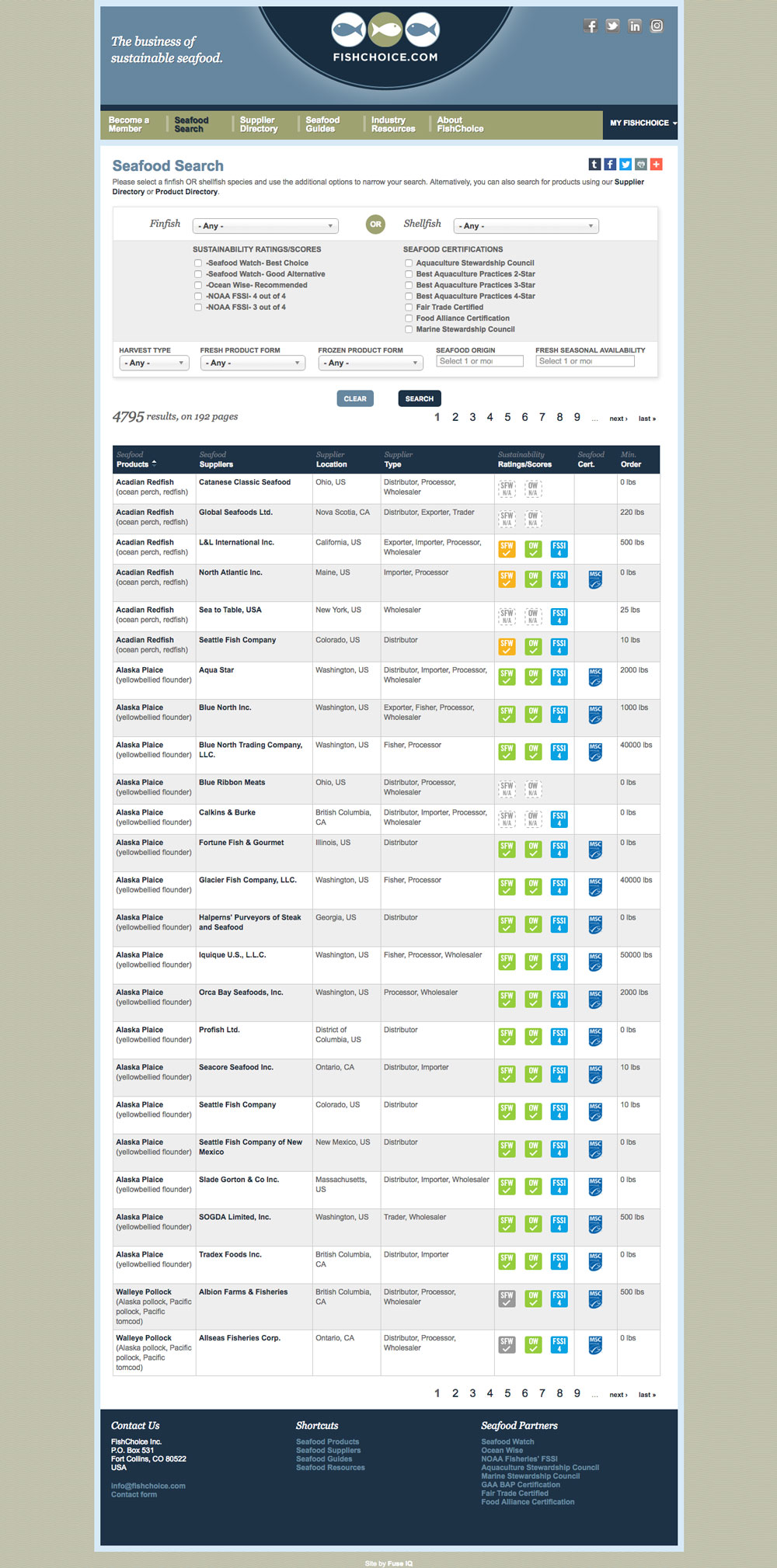777x1568 pixels.
Task: Click SFW badge in L&L International row
Action: pos(507,549)
